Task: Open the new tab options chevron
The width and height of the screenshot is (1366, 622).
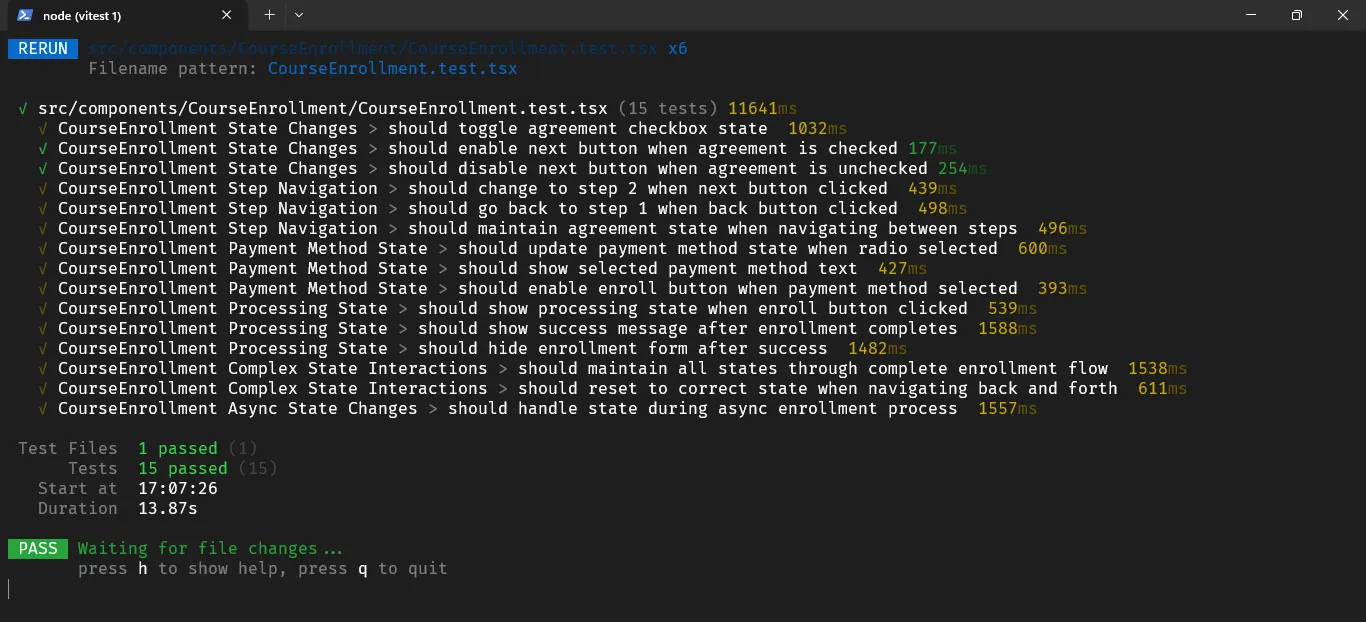Action: tap(297, 15)
